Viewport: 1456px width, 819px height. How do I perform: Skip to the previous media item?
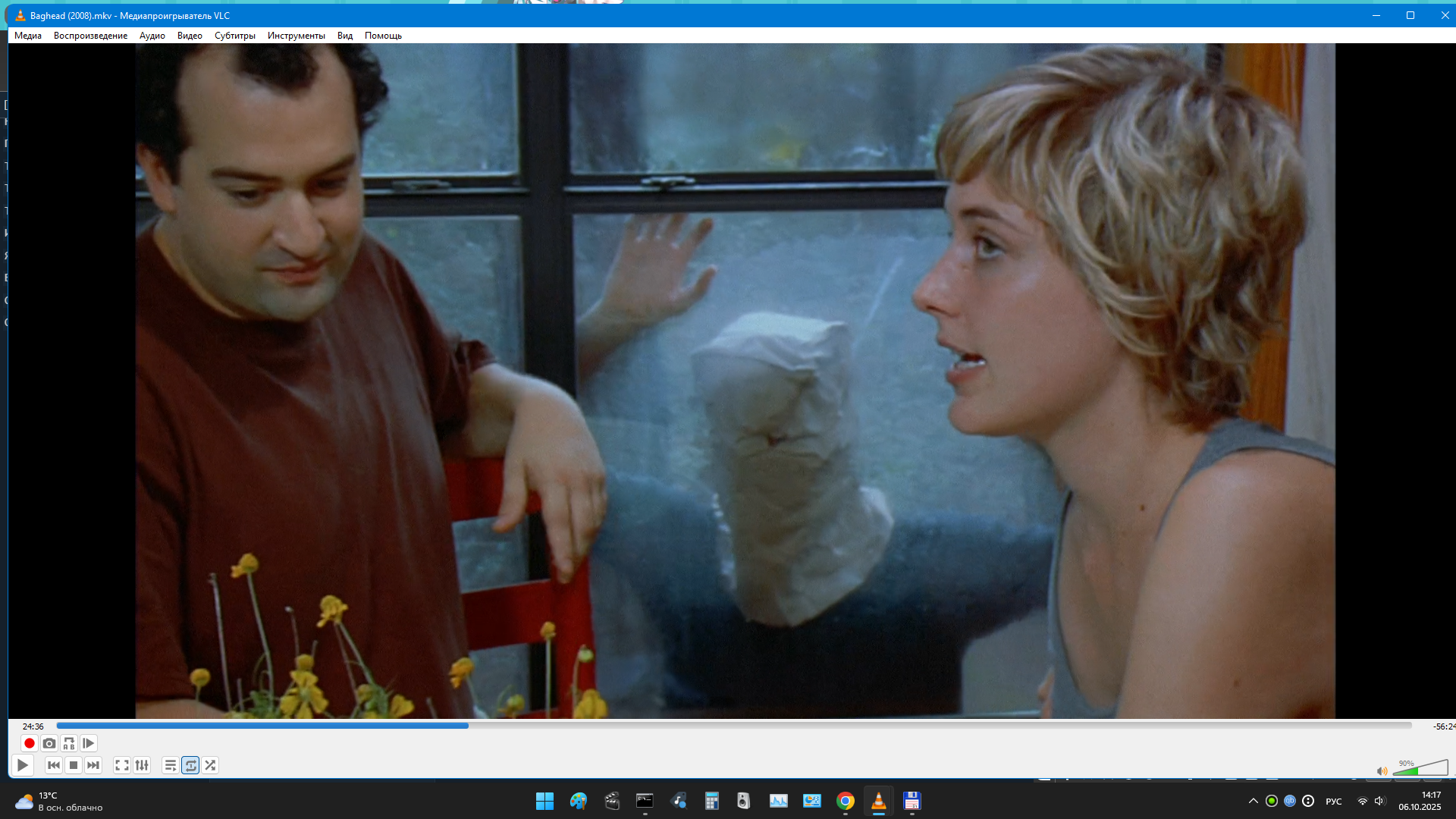(54, 765)
